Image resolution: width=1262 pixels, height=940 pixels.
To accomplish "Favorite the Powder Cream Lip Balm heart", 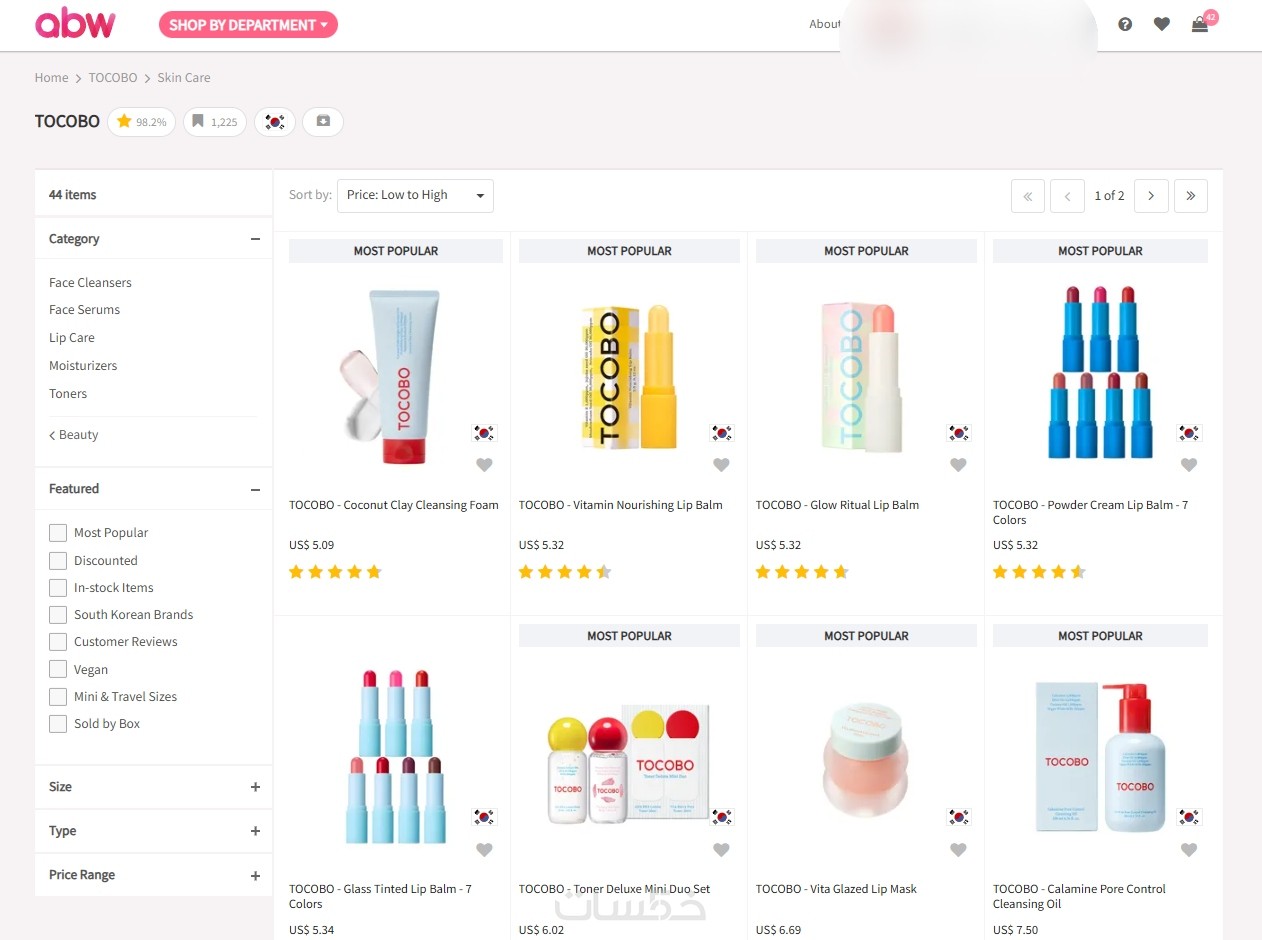I will [x=1189, y=465].
